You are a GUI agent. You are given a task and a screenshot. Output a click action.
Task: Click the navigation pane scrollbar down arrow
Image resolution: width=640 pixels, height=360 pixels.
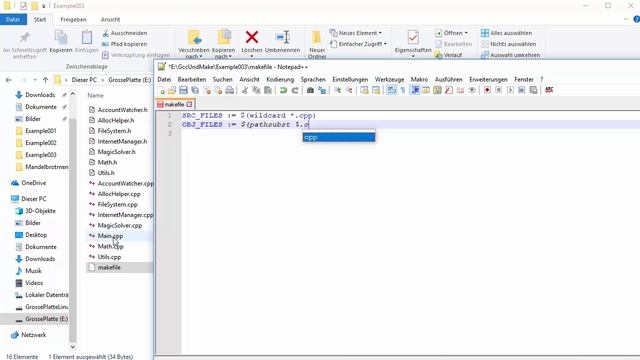73,347
